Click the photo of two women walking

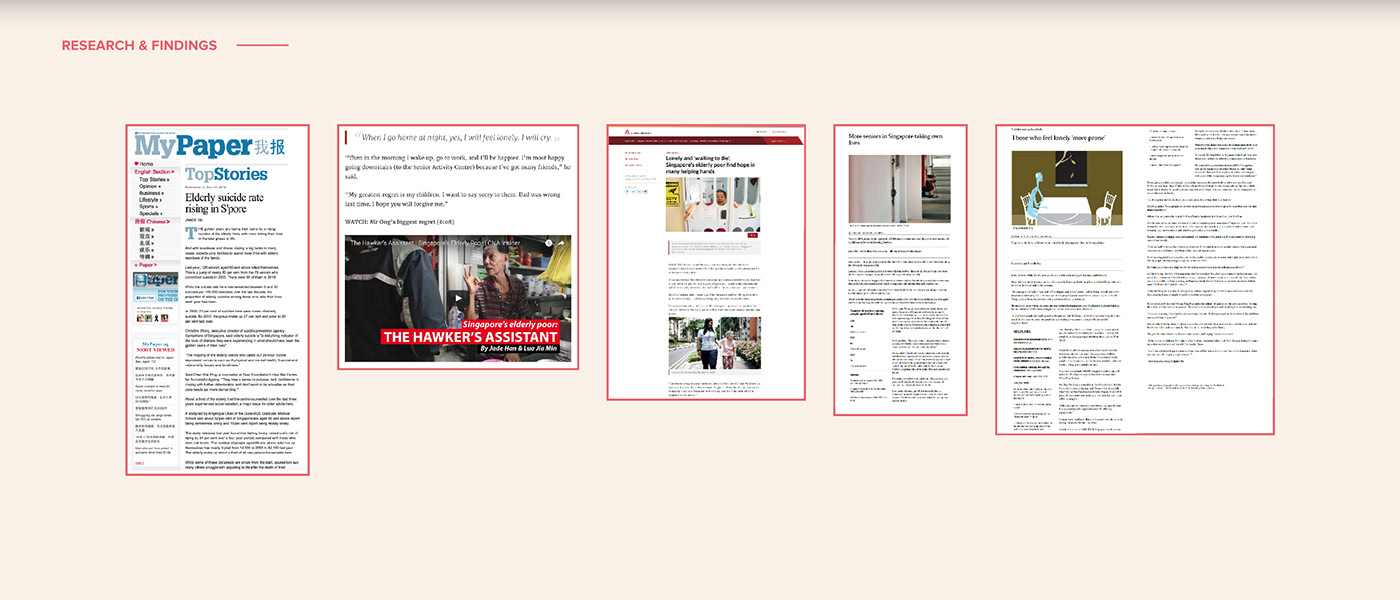pos(714,343)
